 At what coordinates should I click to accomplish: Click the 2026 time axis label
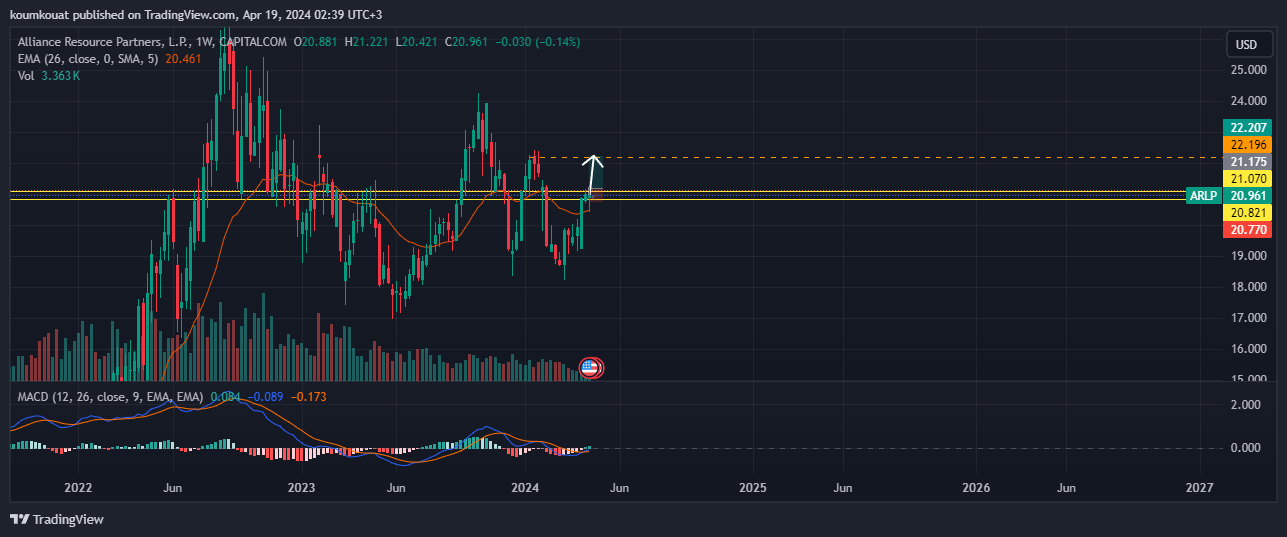pos(975,488)
